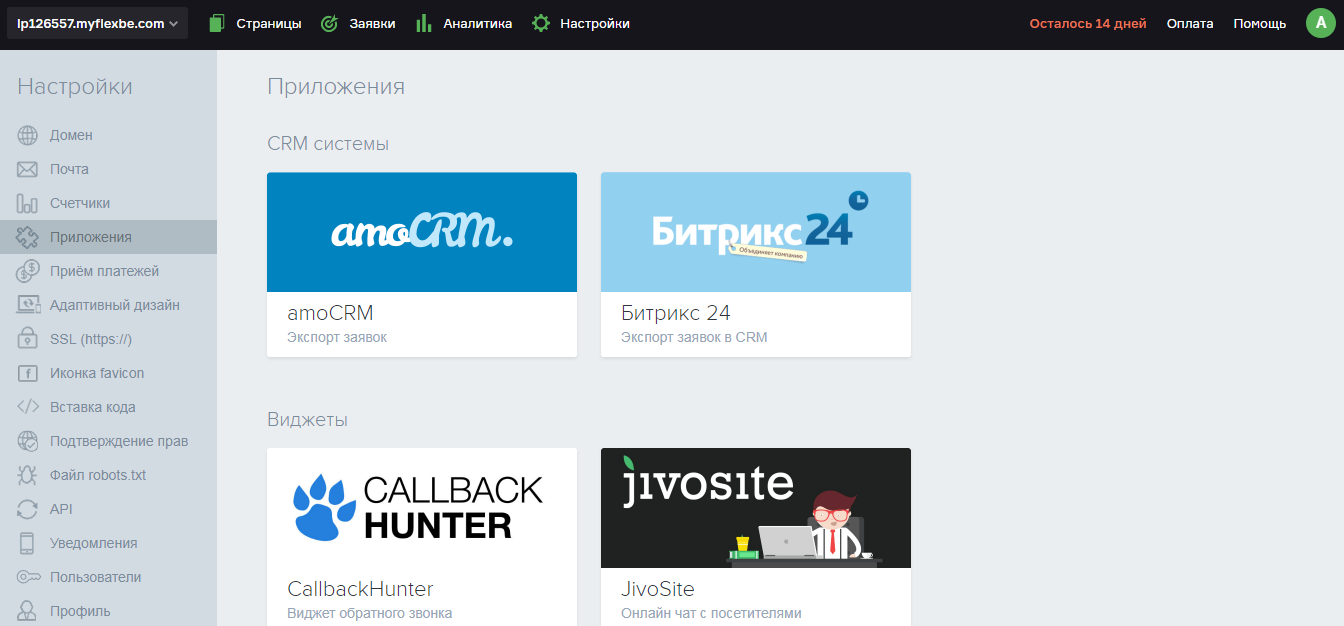The width and height of the screenshot is (1344, 626).
Task: Click the Приём платежей coin icon
Action: pyautogui.click(x=27, y=271)
